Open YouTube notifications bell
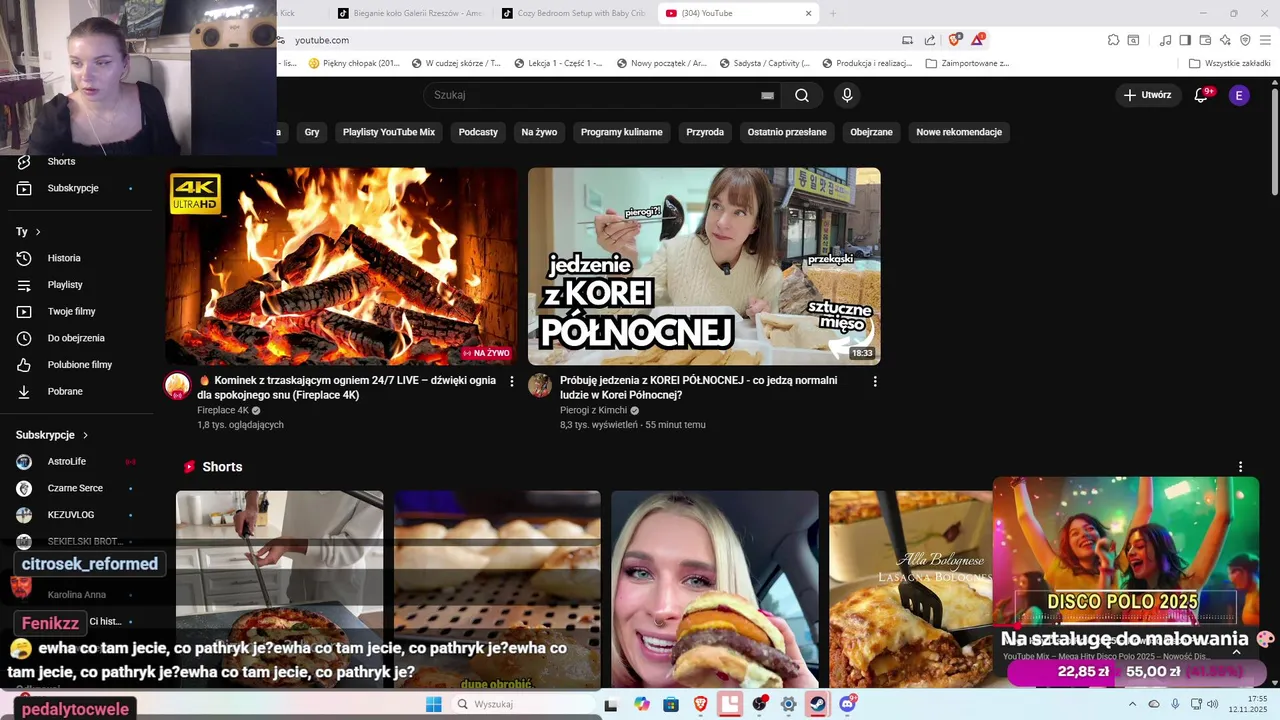Image resolution: width=1280 pixels, height=720 pixels. click(x=1202, y=95)
